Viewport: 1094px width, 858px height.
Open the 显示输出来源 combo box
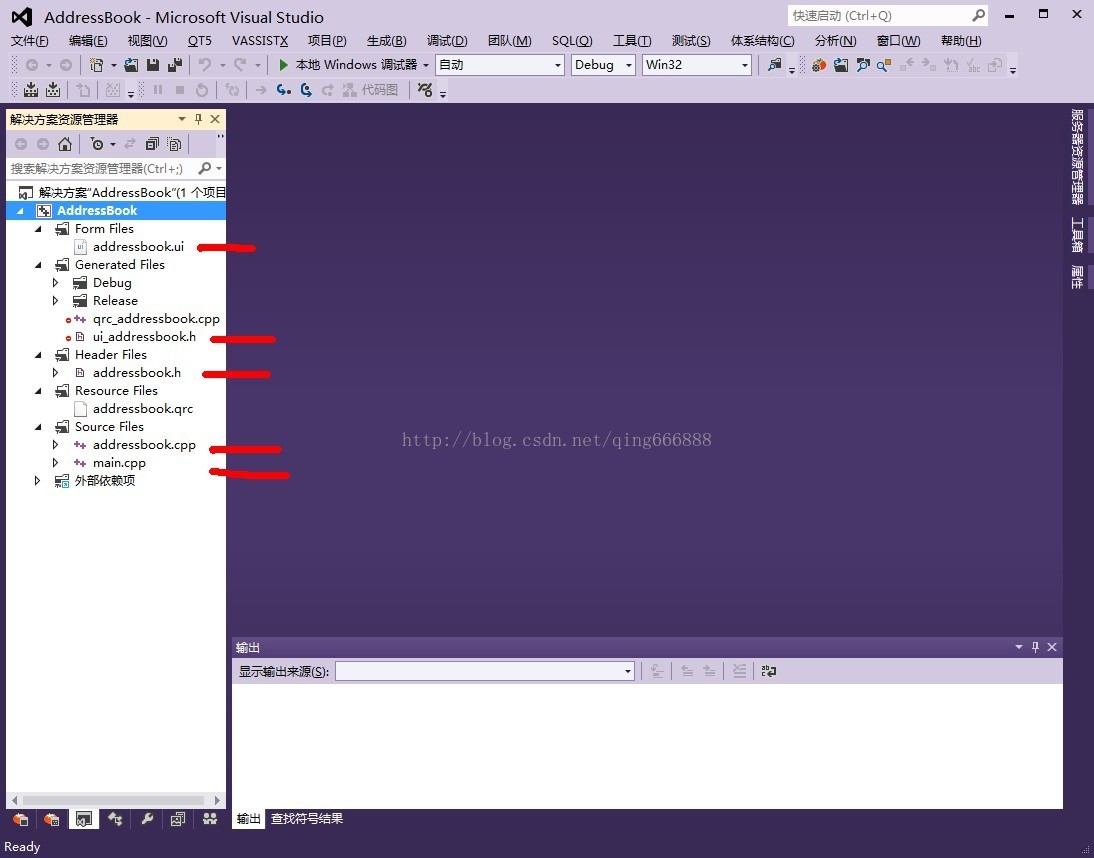point(484,671)
